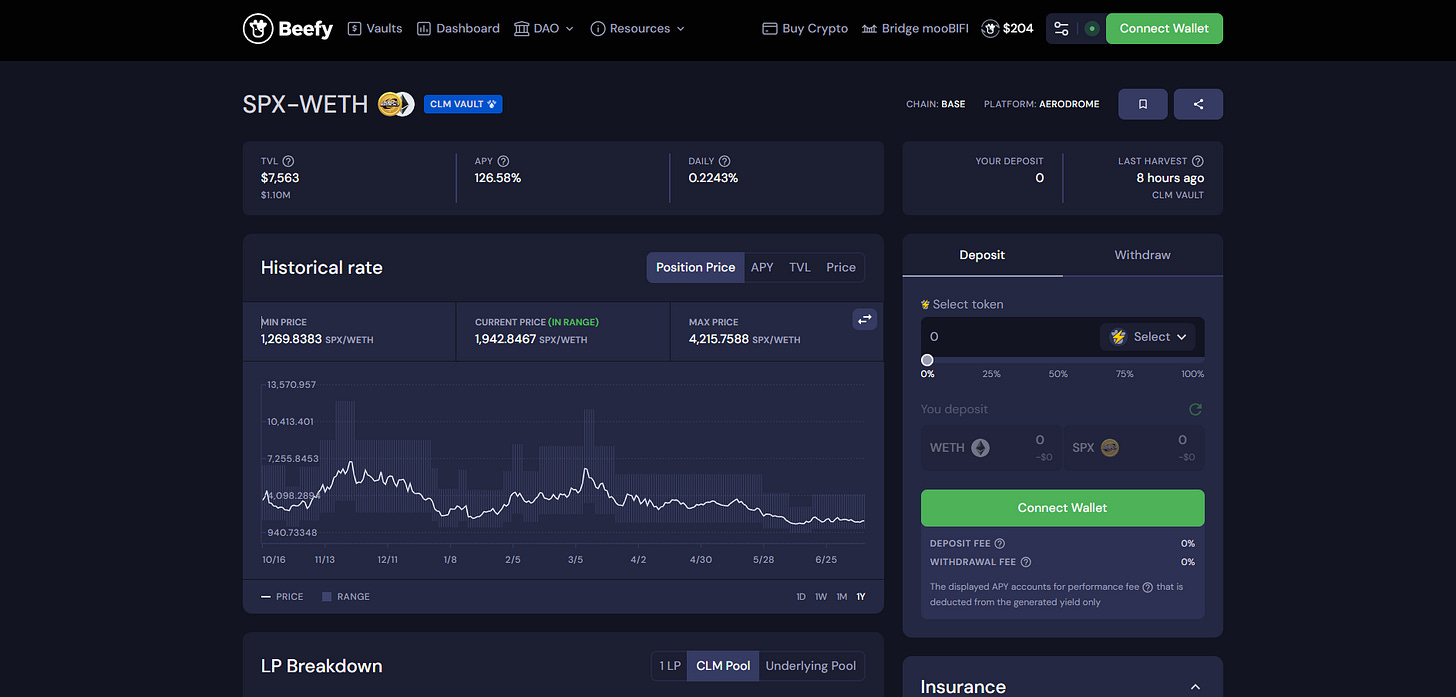Viewport: 1456px width, 697px height.
Task: Click the BIFI price $204 indicator
Action: click(1008, 29)
